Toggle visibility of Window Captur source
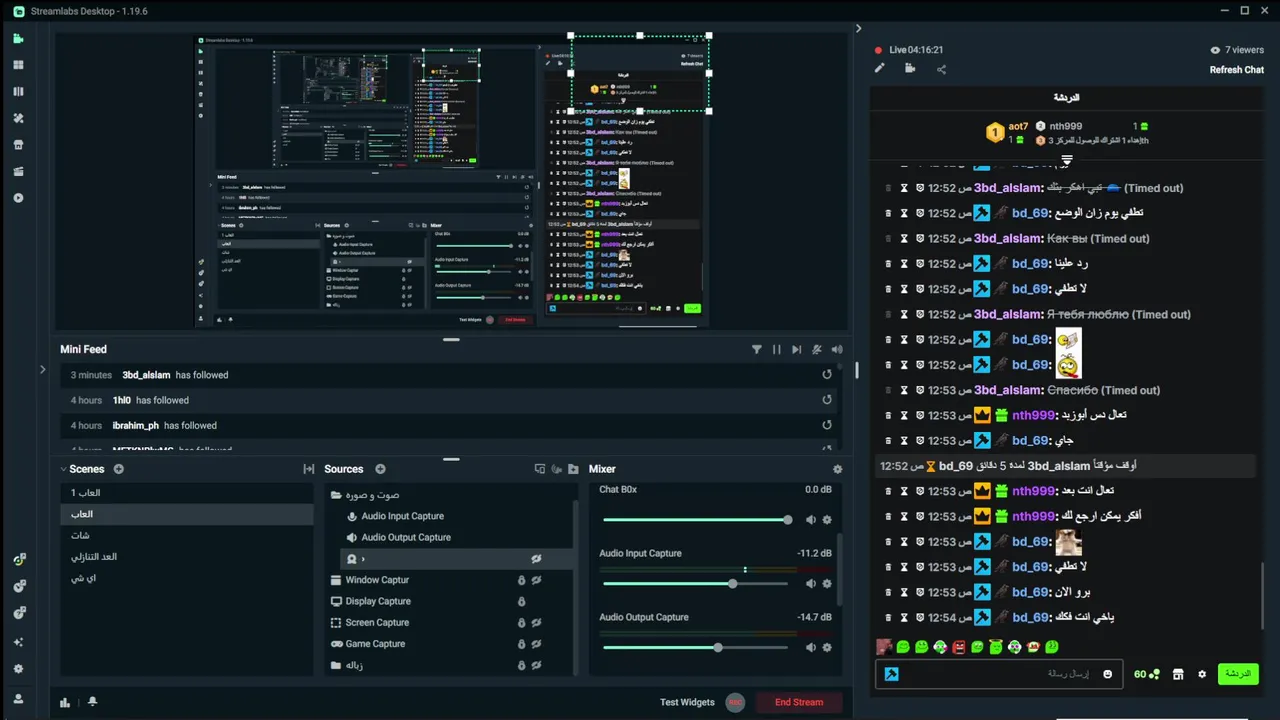Screen dimensions: 1280x720 click(537, 580)
